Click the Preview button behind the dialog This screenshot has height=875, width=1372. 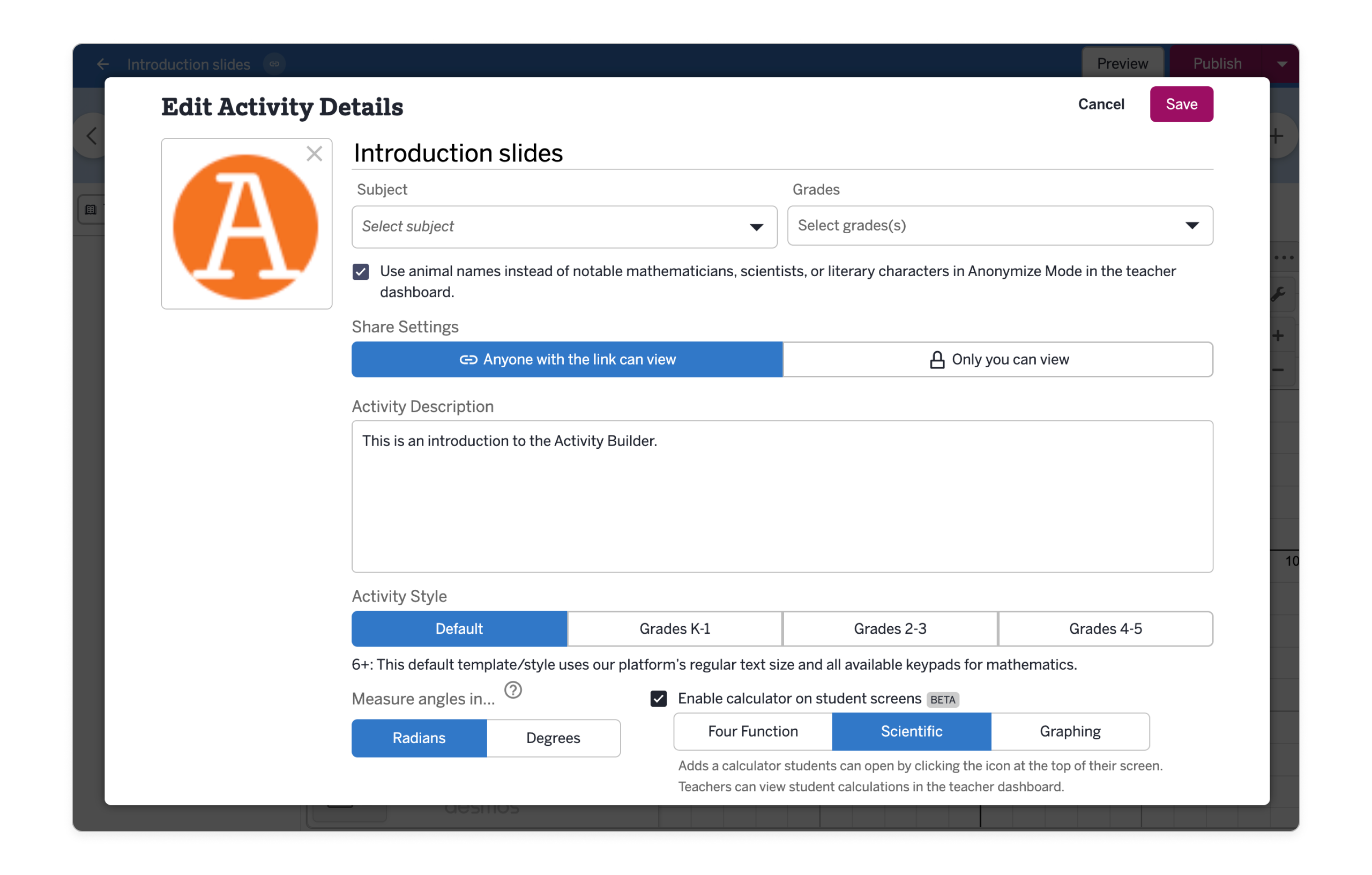[x=1122, y=63]
